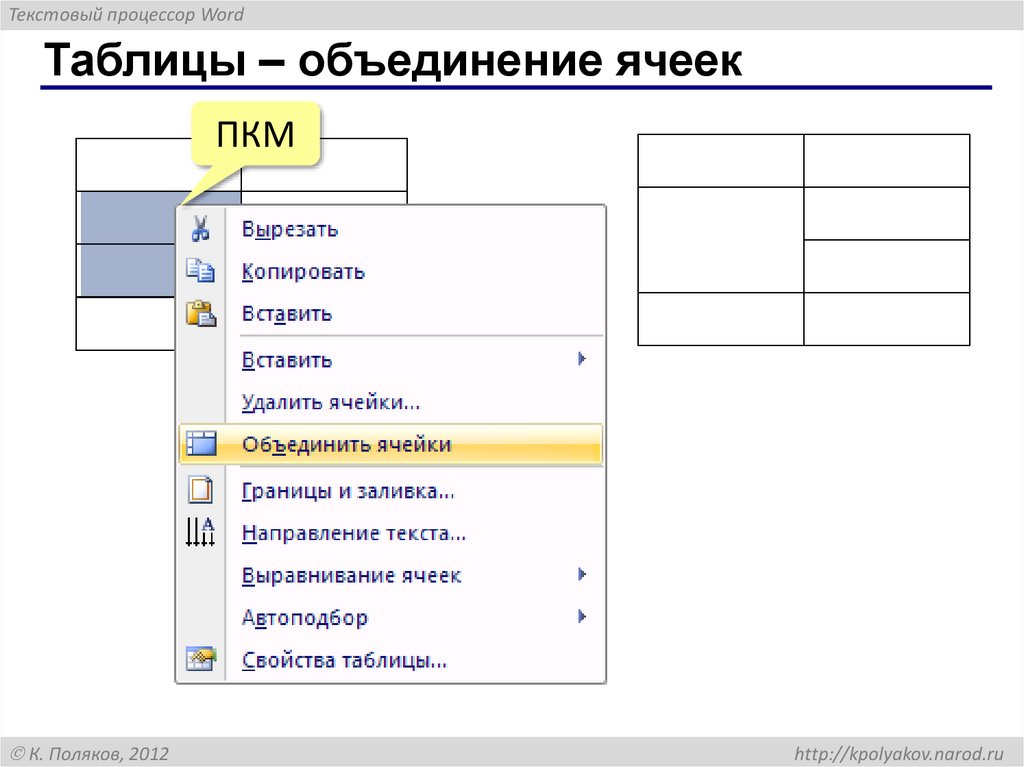Choose Объединить ячейки from the context menu
Screen dimensions: 1024x767
[x=346, y=443]
